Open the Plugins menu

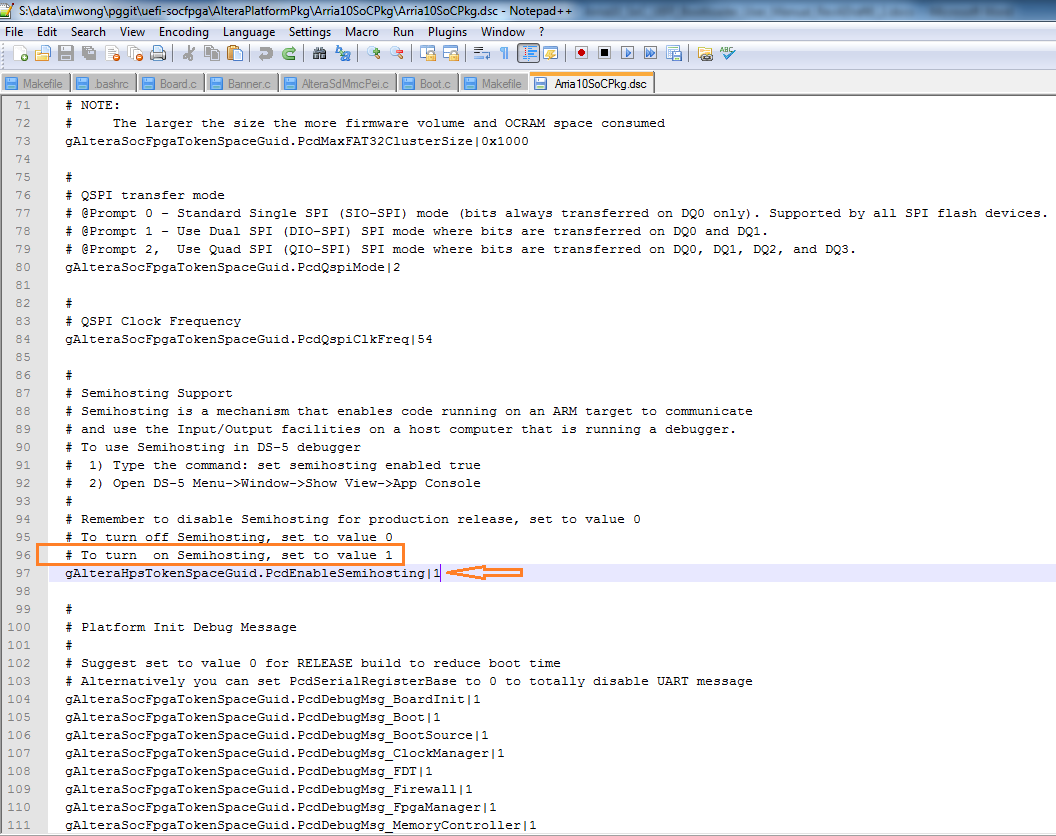click(x=447, y=32)
